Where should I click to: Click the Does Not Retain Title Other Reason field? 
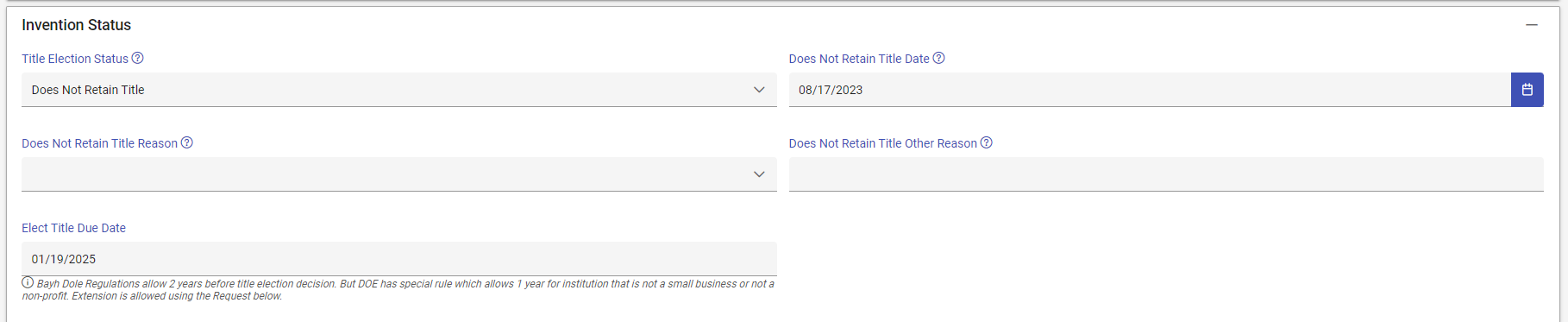point(1166,174)
